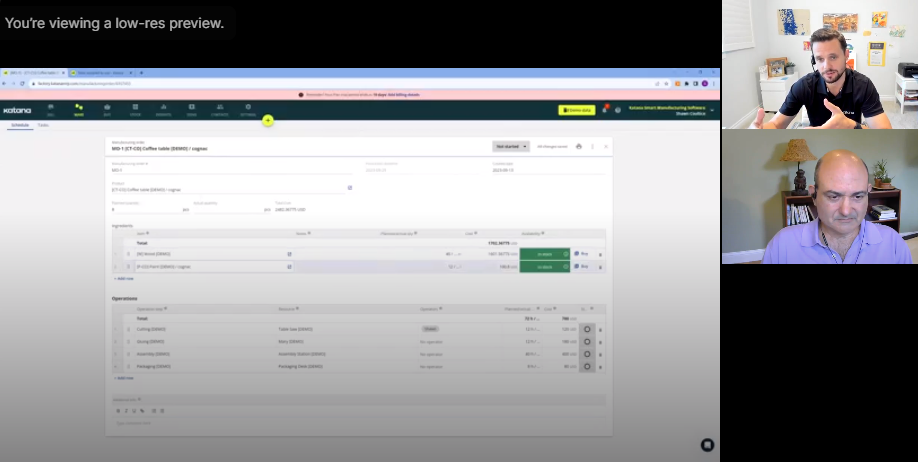Click the Created date 2023-09-13 field

coord(549,170)
